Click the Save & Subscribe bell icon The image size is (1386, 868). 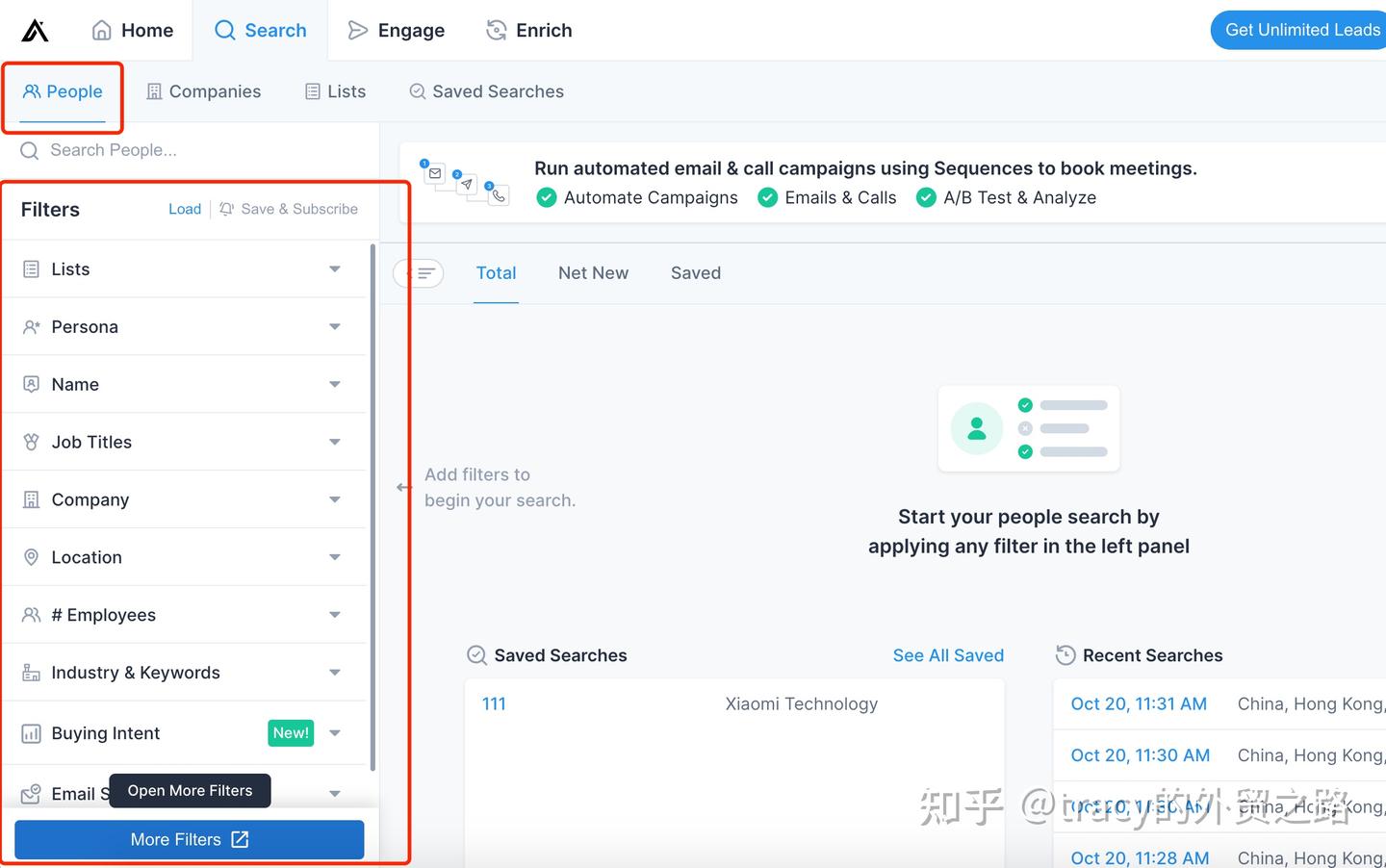224,209
